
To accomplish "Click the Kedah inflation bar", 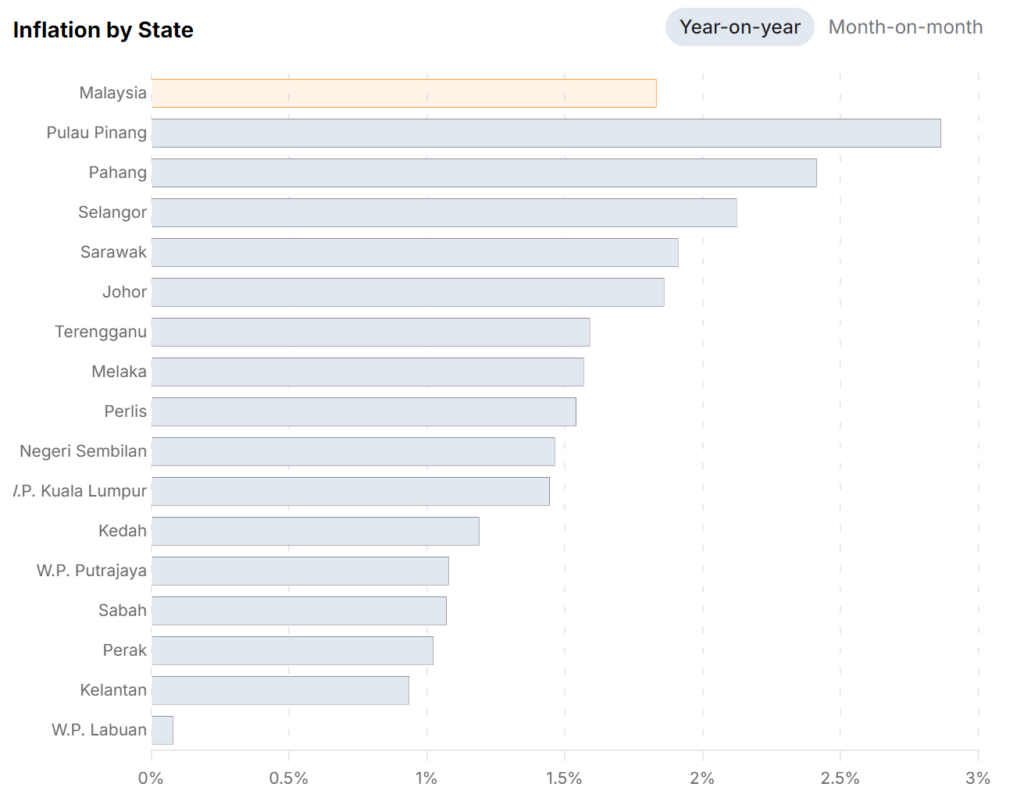I will point(315,531).
